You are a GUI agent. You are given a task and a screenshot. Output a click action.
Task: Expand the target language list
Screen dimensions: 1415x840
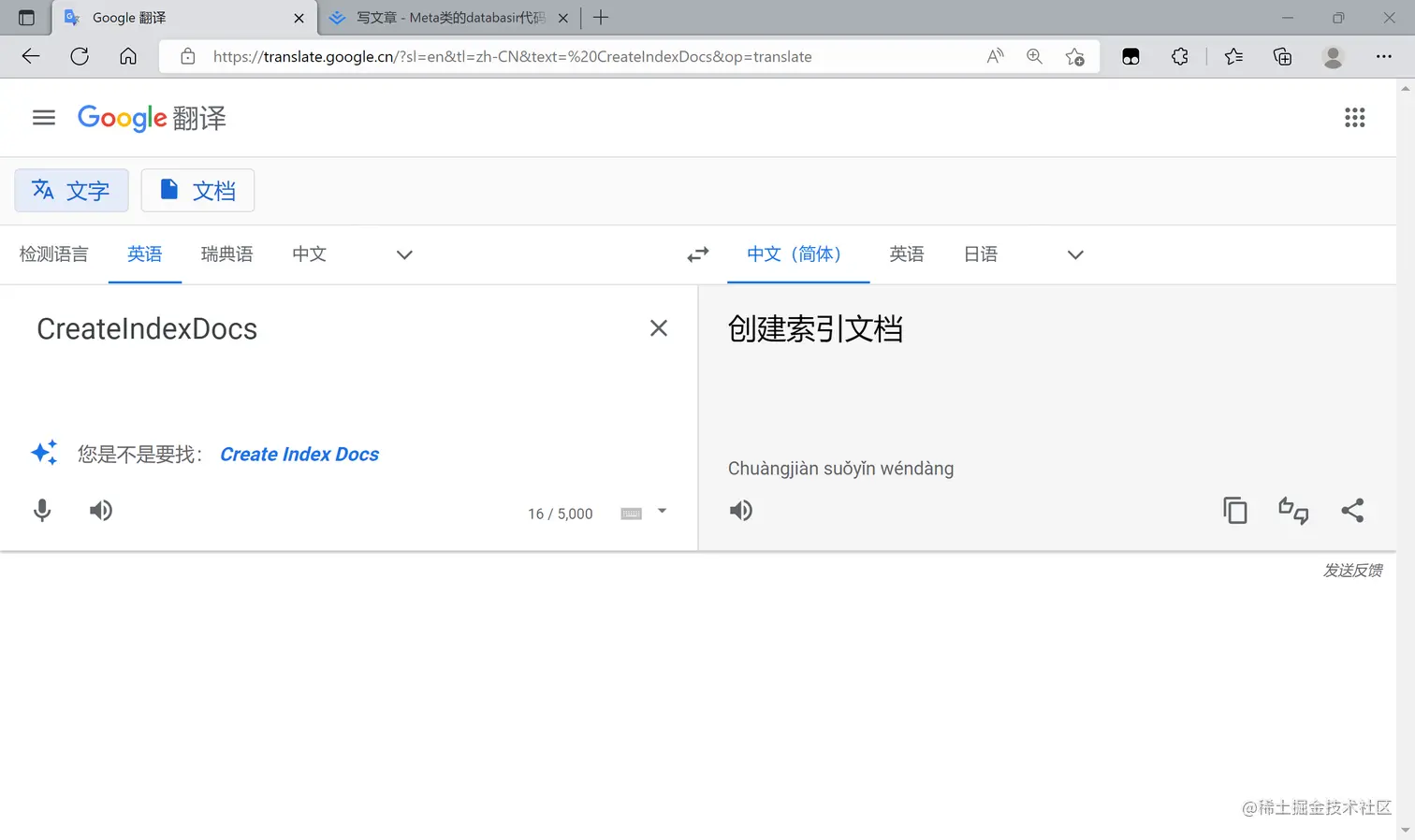coord(1075,254)
